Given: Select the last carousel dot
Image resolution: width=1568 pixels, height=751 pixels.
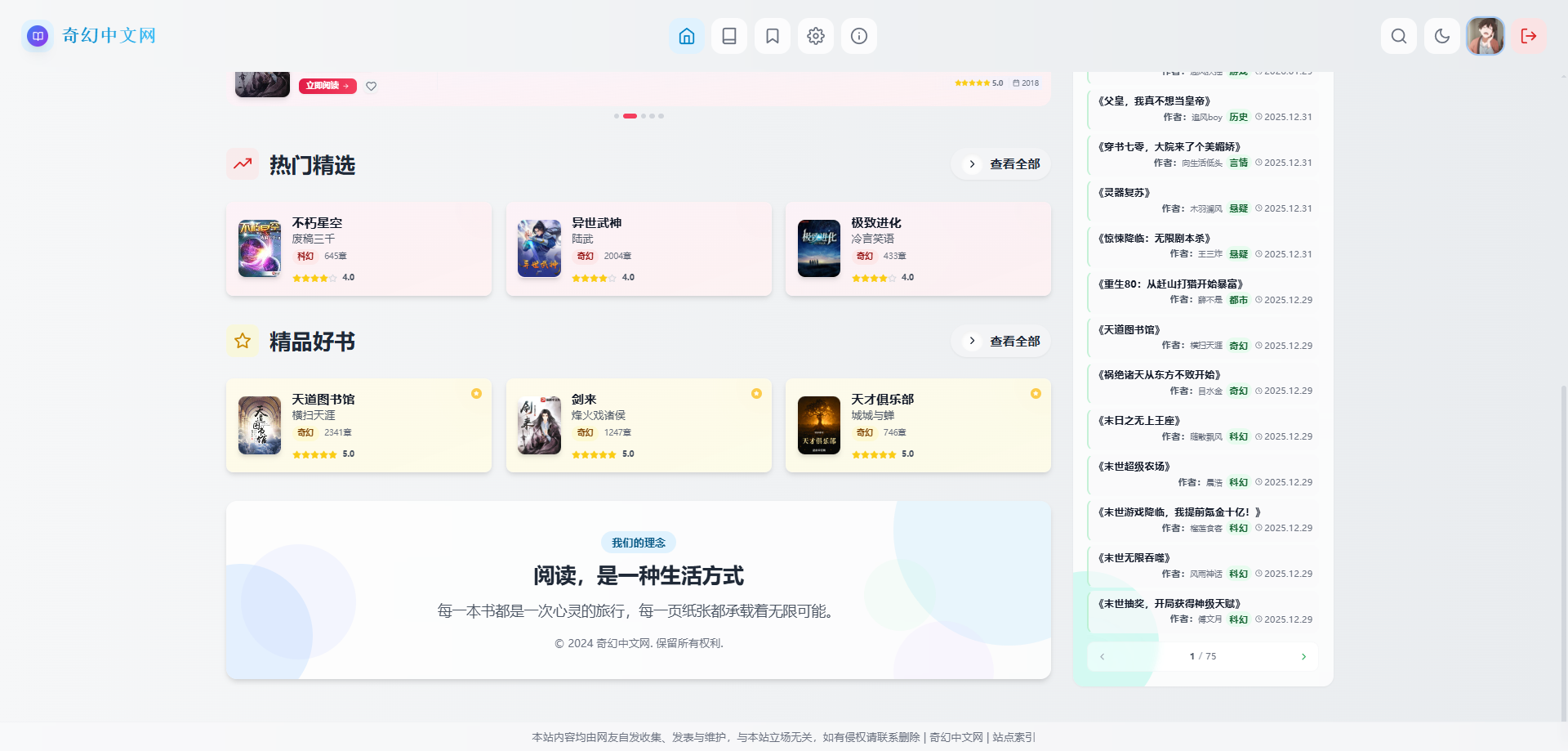Looking at the screenshot, I should [x=661, y=116].
